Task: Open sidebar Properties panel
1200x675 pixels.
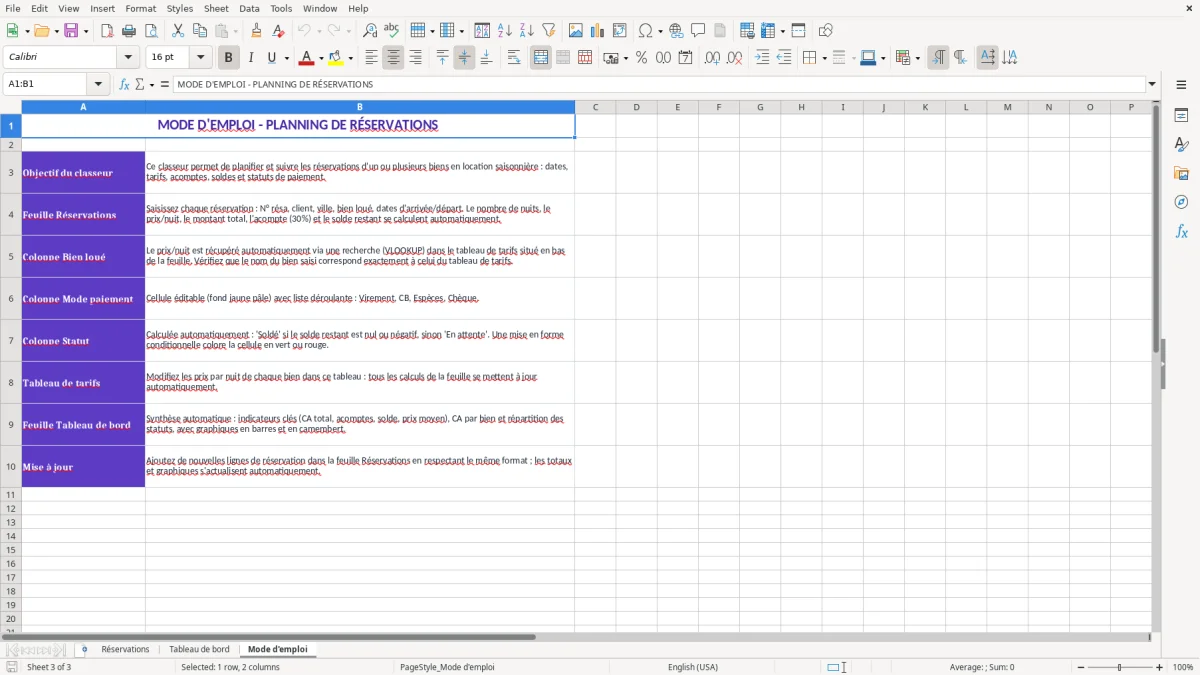Action: click(1181, 116)
